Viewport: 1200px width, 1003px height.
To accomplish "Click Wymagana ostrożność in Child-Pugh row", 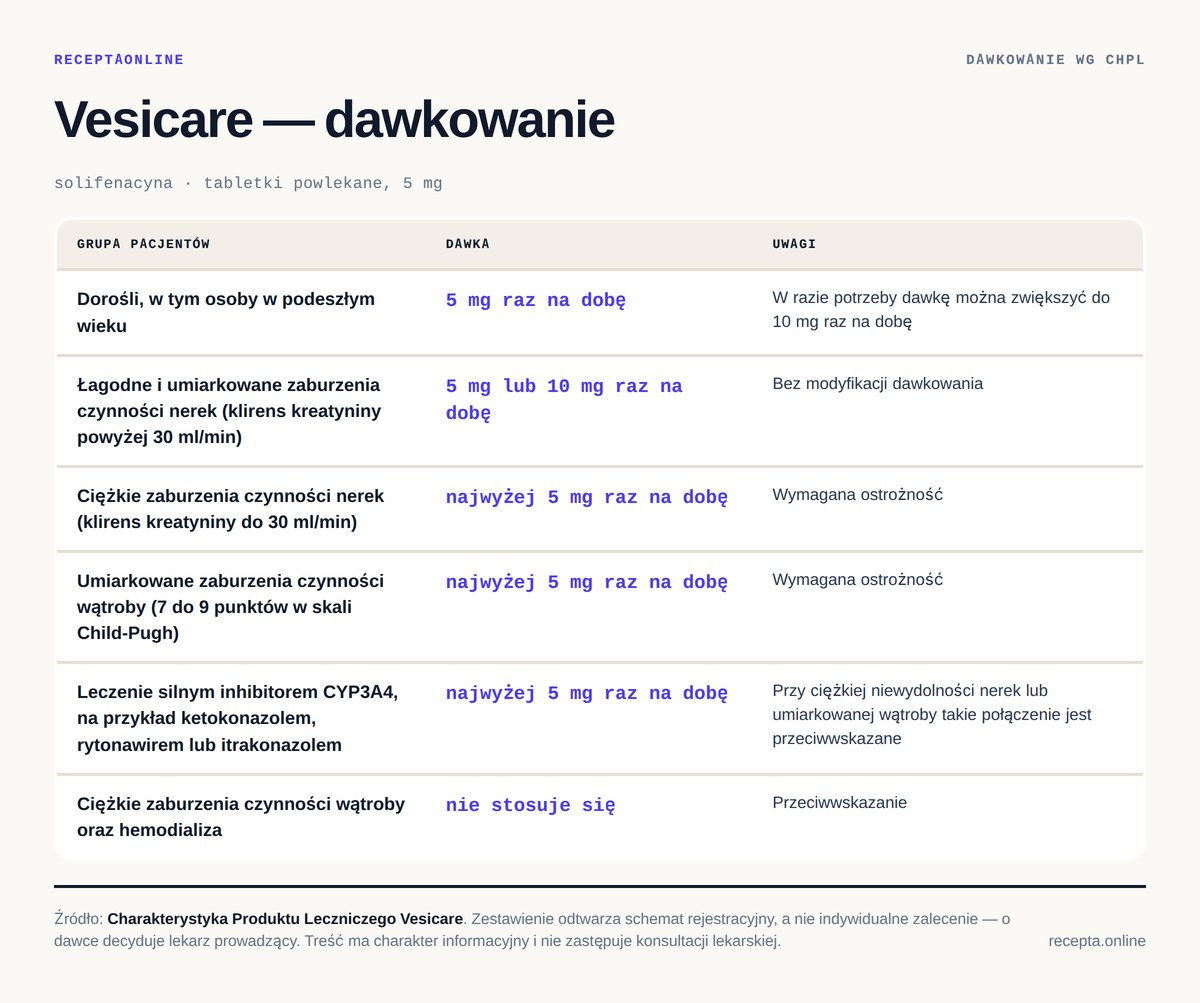I will coord(857,580).
